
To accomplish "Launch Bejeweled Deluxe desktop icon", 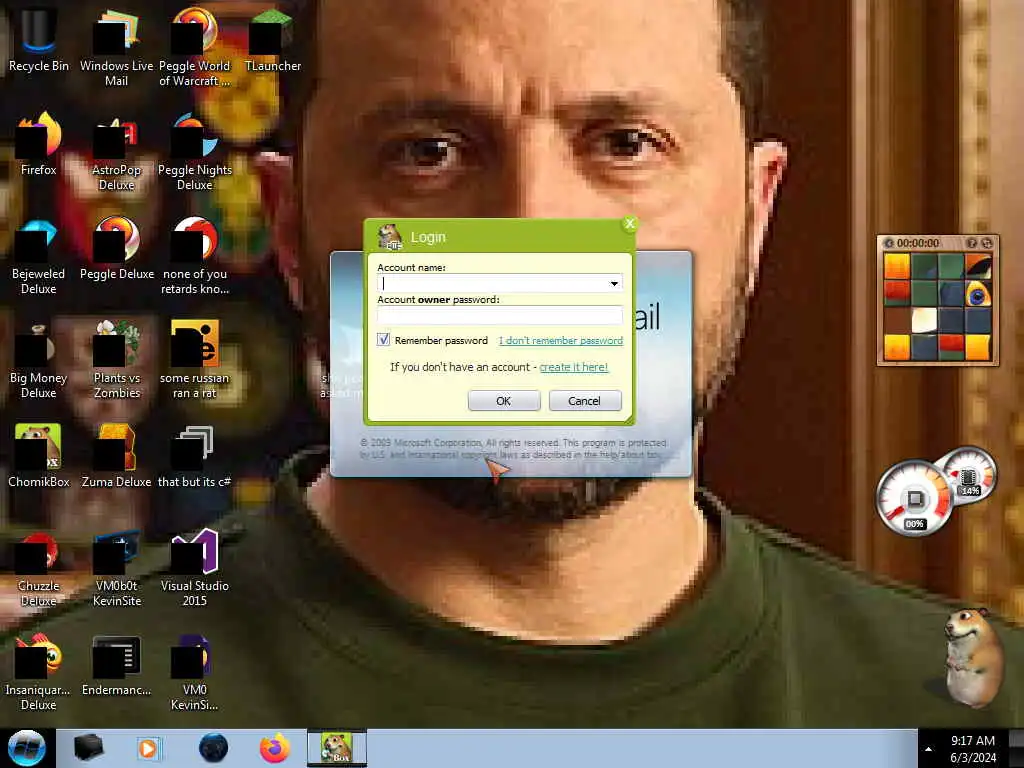I will (38, 255).
